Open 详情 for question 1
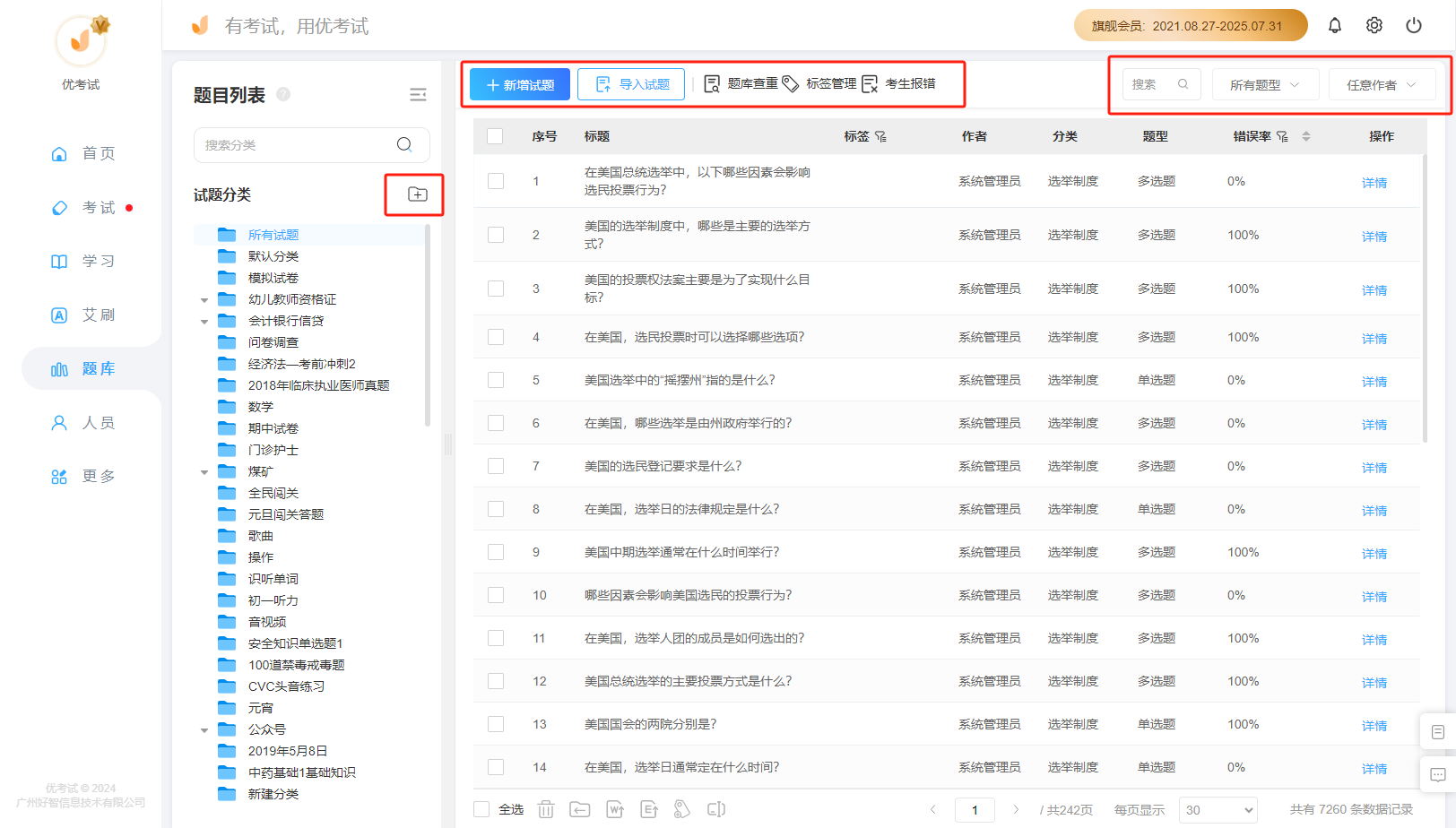The width and height of the screenshot is (1456, 828). click(1374, 183)
